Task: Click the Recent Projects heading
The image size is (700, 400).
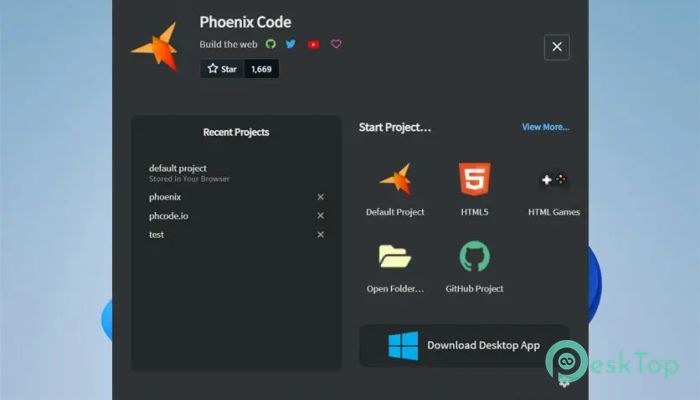Action: 236,132
